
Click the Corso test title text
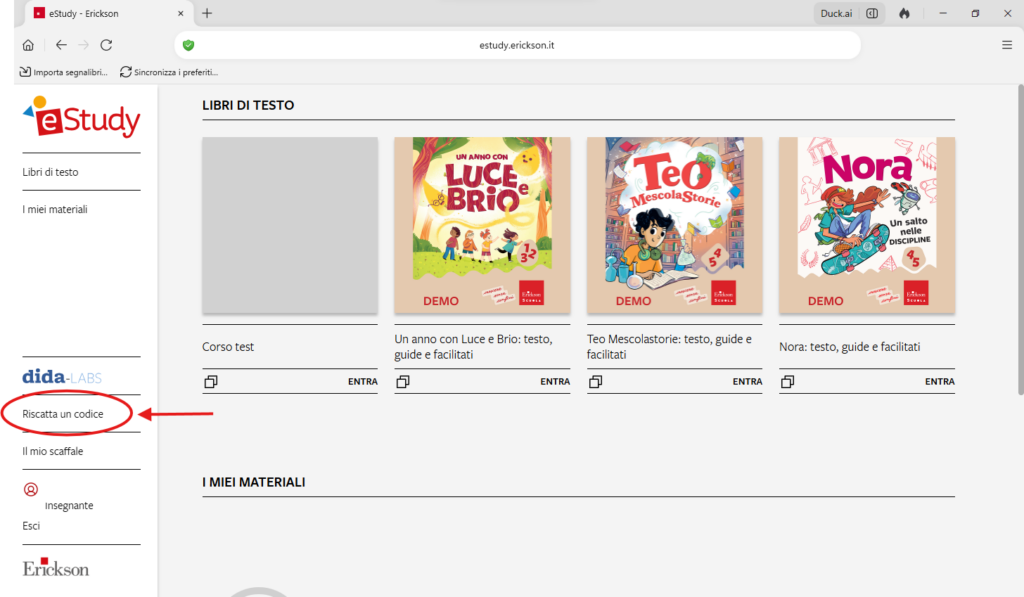click(x=228, y=347)
